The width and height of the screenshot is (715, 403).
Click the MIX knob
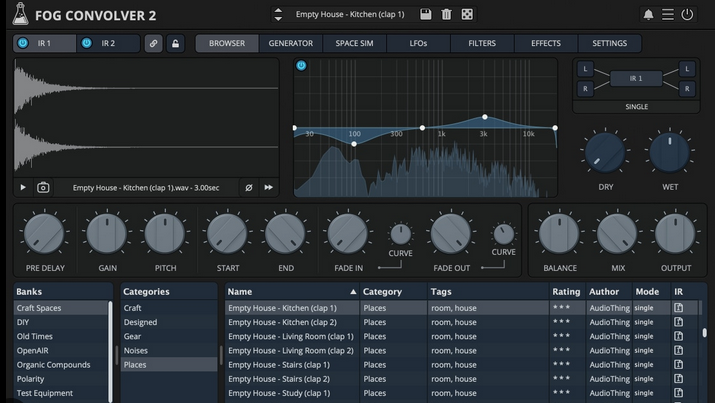617,233
